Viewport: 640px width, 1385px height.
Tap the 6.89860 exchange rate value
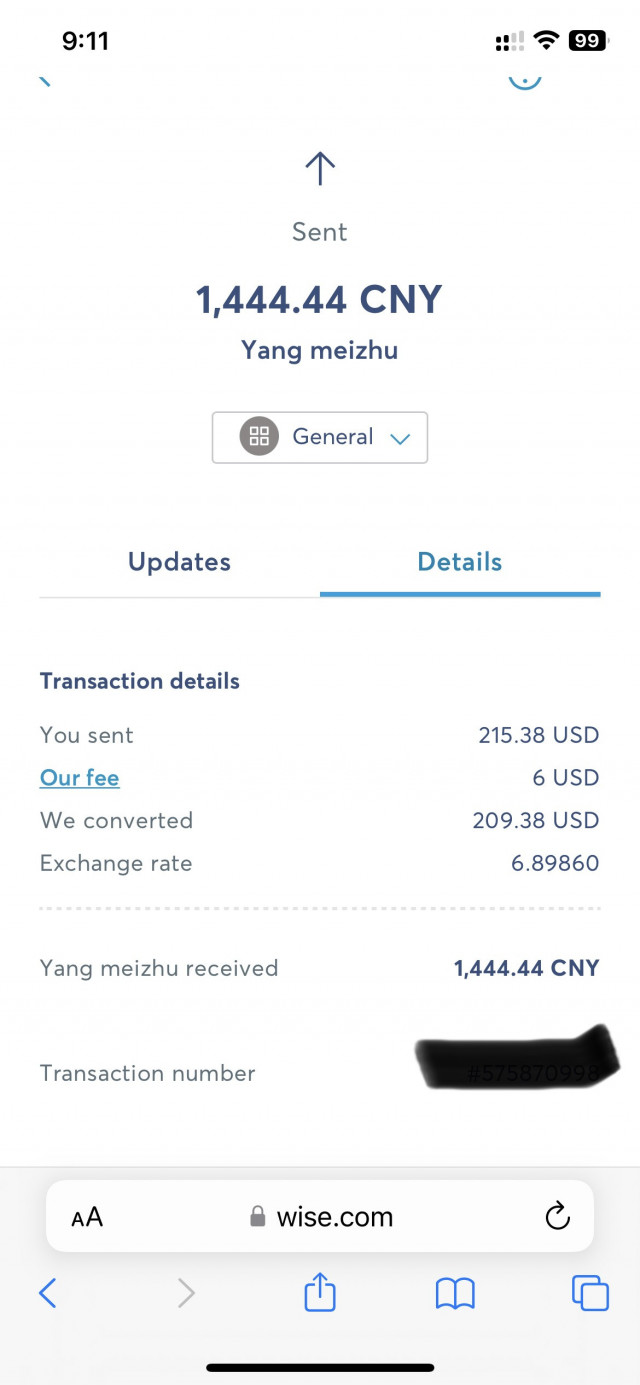555,863
